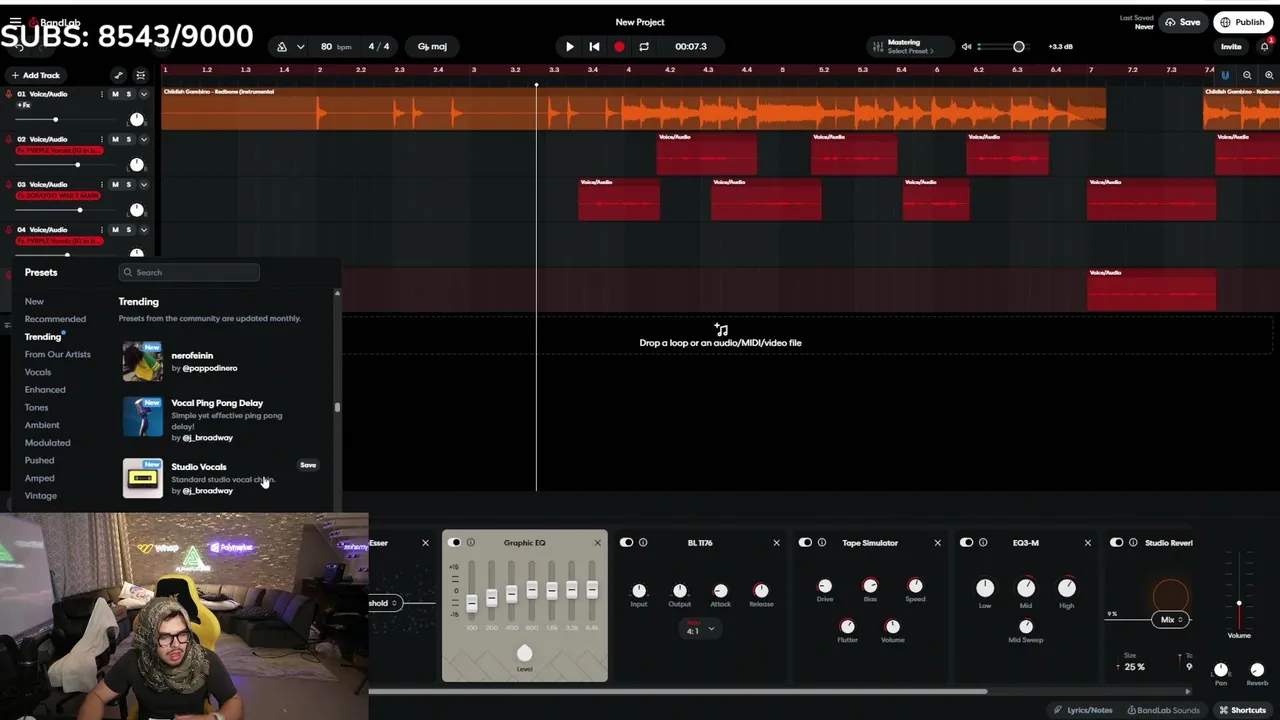Mute track 01 Voice/Audio
Image resolution: width=1280 pixels, height=720 pixels.
pyautogui.click(x=115, y=94)
